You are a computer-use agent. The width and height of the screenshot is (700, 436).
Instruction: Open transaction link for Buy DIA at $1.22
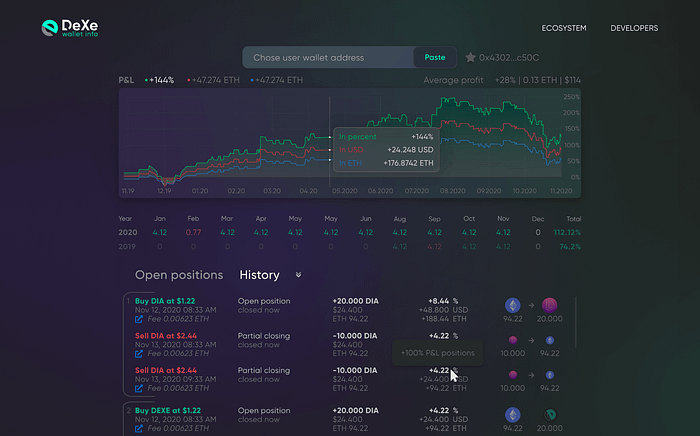[x=139, y=319]
